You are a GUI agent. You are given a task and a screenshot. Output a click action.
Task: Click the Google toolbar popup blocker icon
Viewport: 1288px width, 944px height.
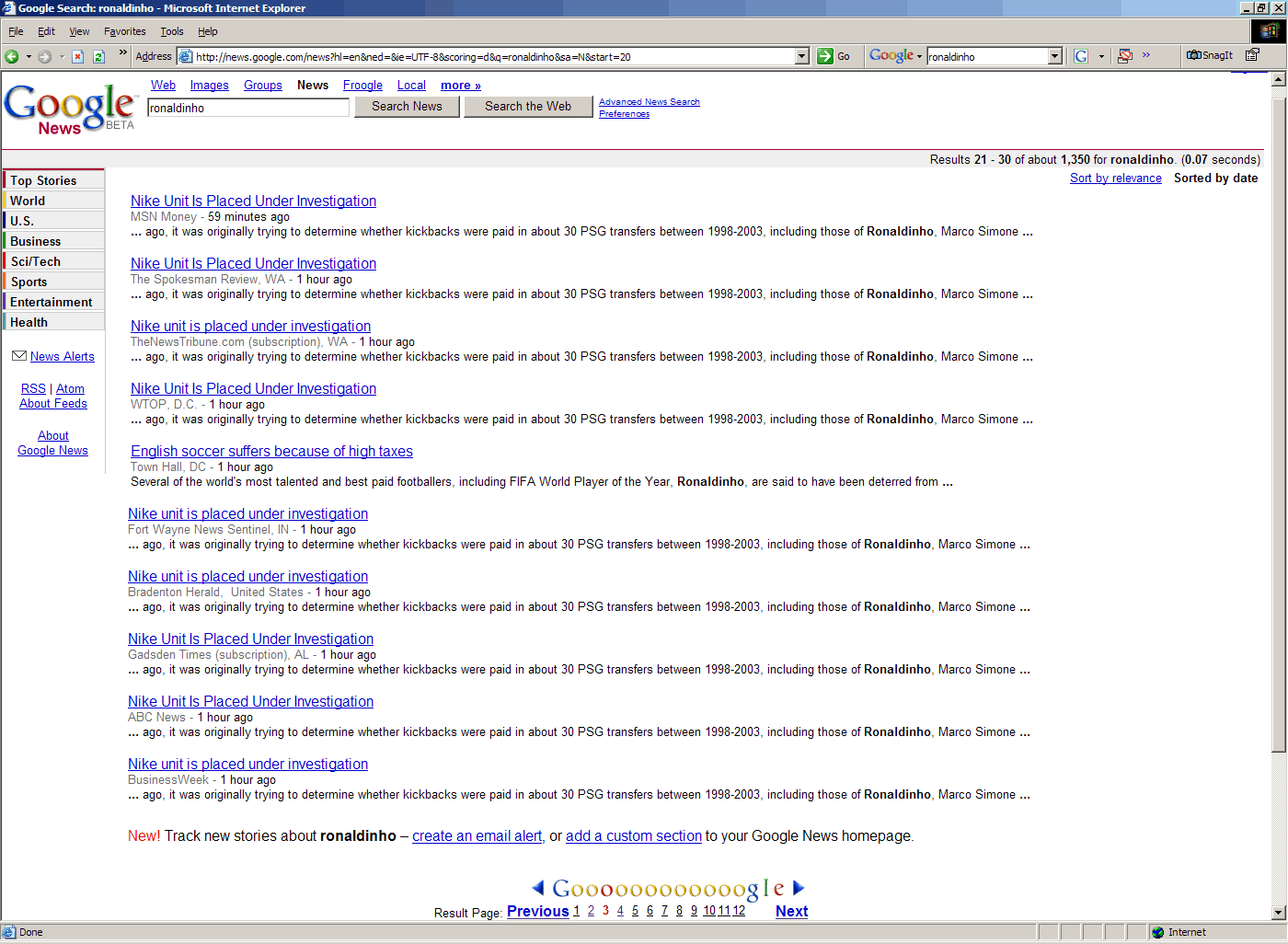click(1125, 56)
